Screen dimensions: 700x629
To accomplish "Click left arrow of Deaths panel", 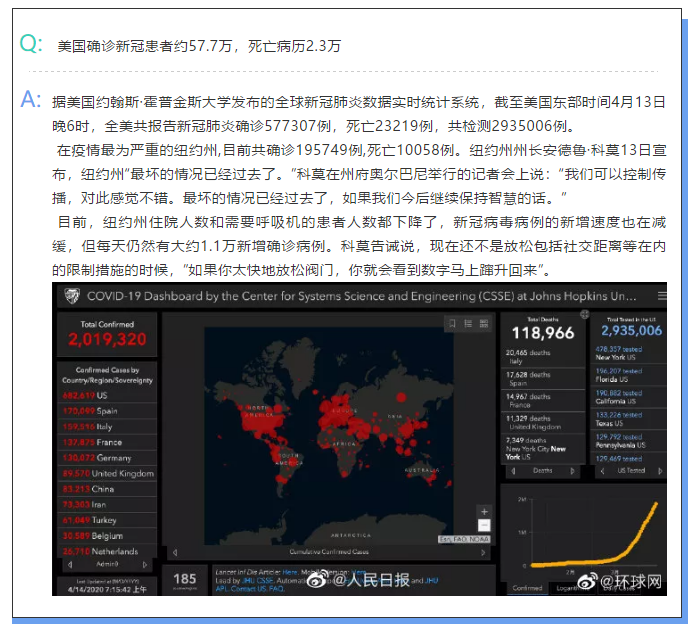I will click(x=513, y=471).
